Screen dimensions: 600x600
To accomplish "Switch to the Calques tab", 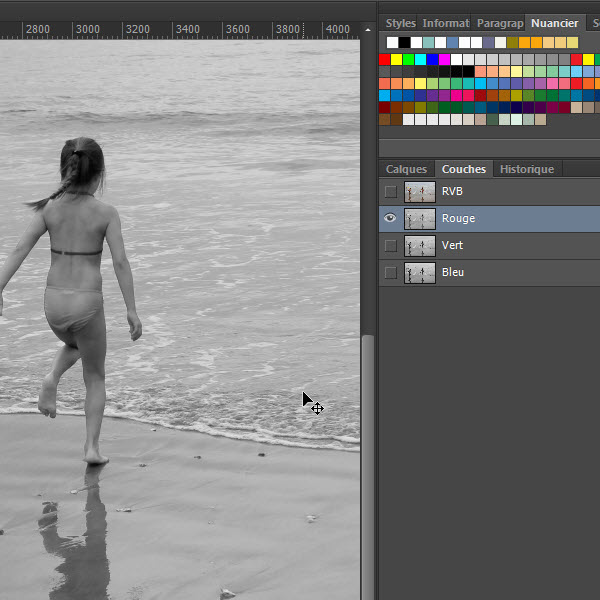I will (406, 169).
